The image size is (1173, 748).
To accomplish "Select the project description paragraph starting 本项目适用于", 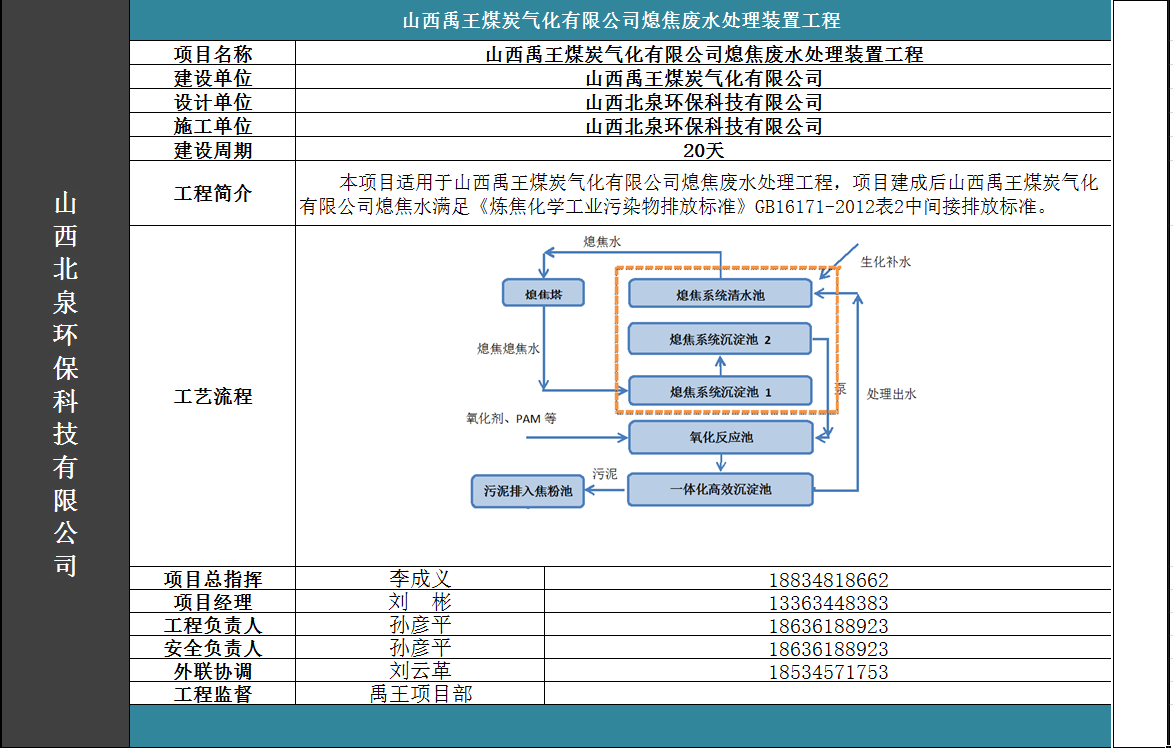I will coord(699,194).
